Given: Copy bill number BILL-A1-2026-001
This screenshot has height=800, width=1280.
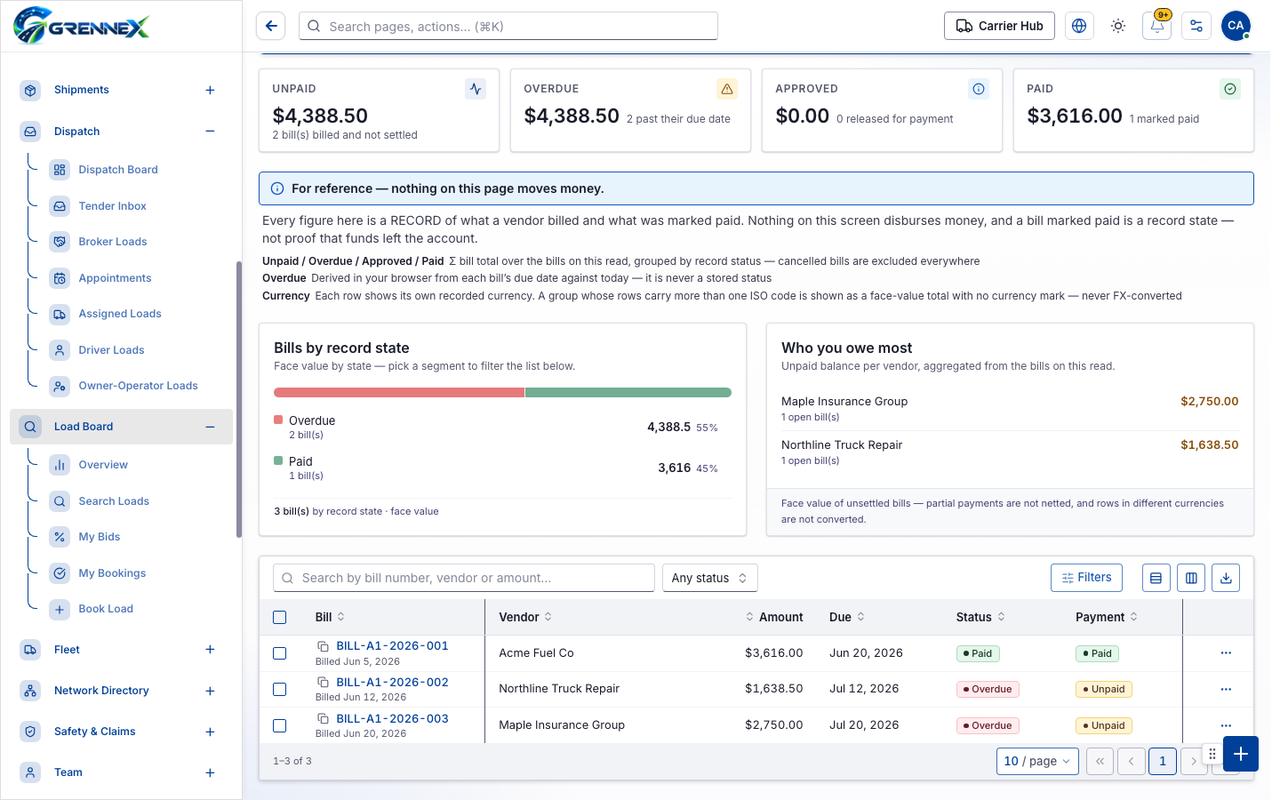Looking at the screenshot, I should [x=323, y=646].
